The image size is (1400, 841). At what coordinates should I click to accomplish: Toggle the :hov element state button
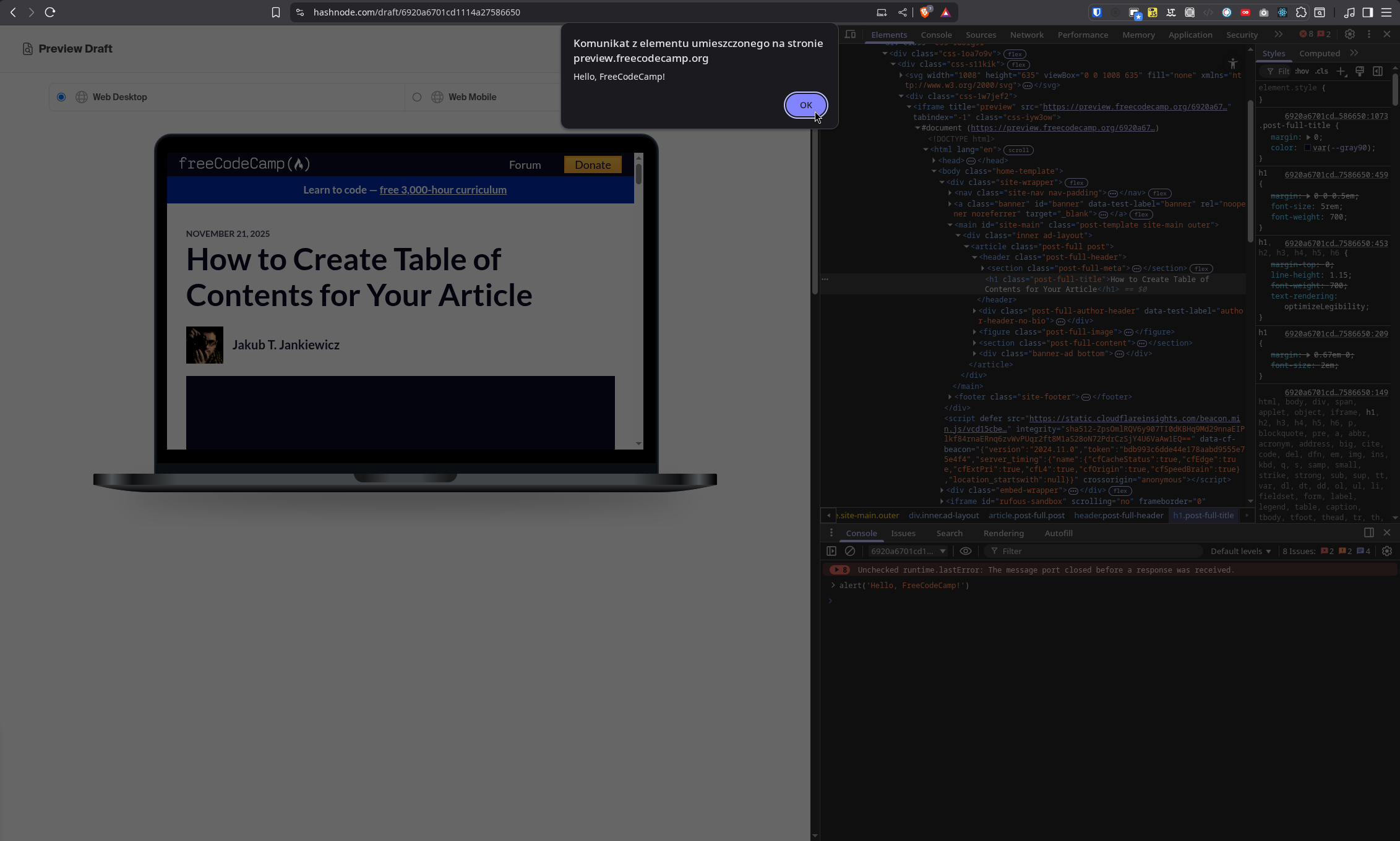click(x=1302, y=72)
